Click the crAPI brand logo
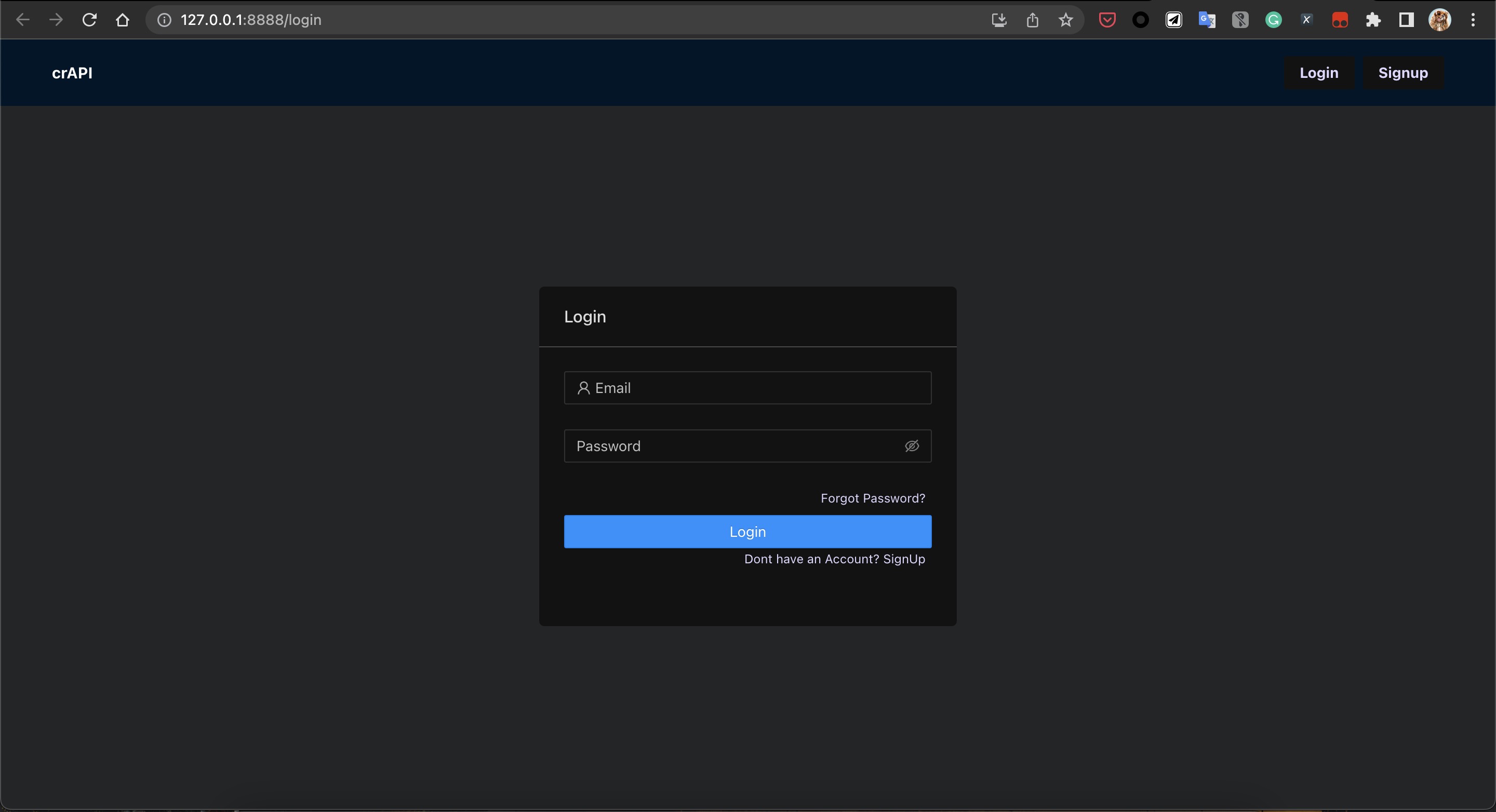This screenshot has width=1496, height=812. point(72,73)
